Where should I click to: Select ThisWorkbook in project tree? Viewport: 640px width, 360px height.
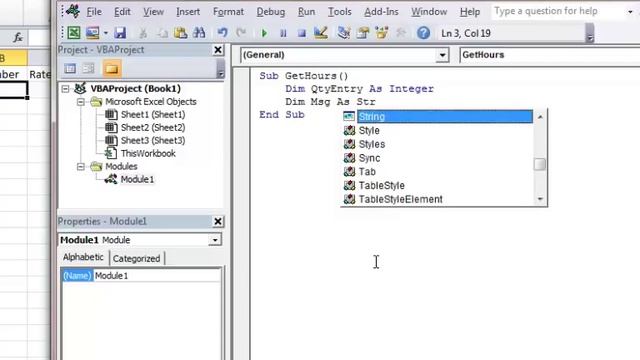[148, 153]
